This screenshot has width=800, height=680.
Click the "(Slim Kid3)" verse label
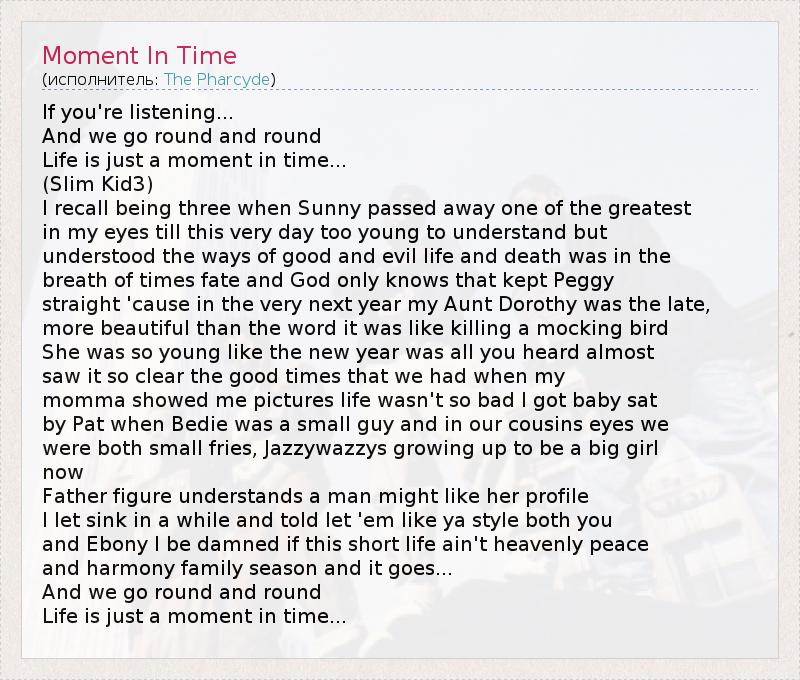coord(98,184)
